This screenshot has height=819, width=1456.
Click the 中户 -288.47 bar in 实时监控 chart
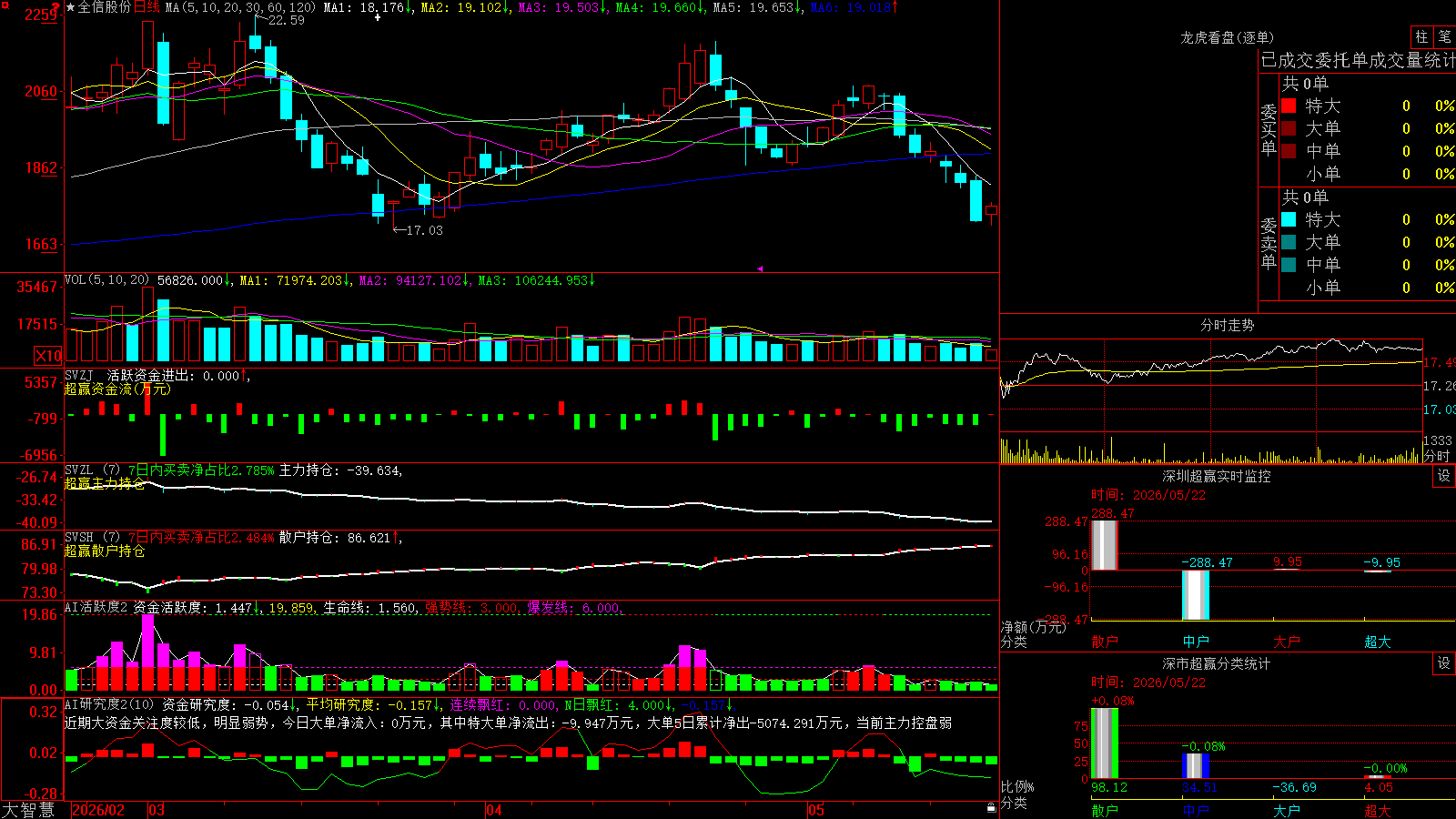(x=1196, y=595)
